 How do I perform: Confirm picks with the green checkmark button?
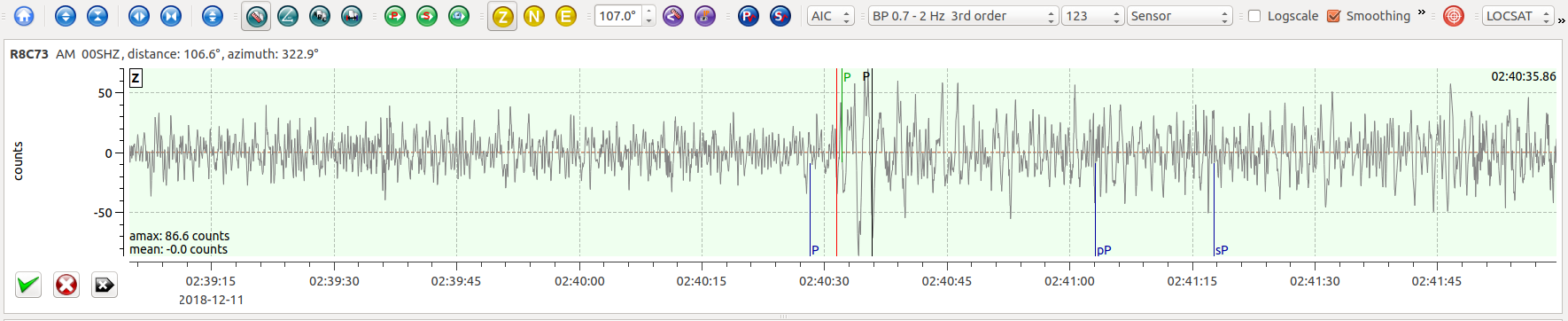(28, 285)
